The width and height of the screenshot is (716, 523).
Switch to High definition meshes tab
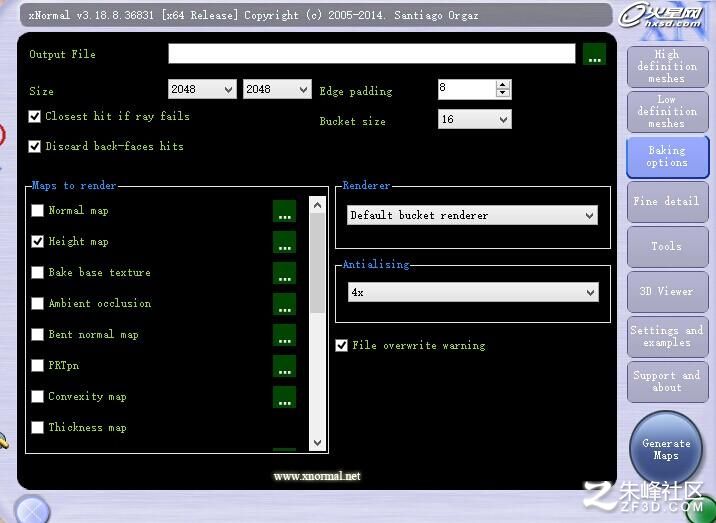click(667, 67)
